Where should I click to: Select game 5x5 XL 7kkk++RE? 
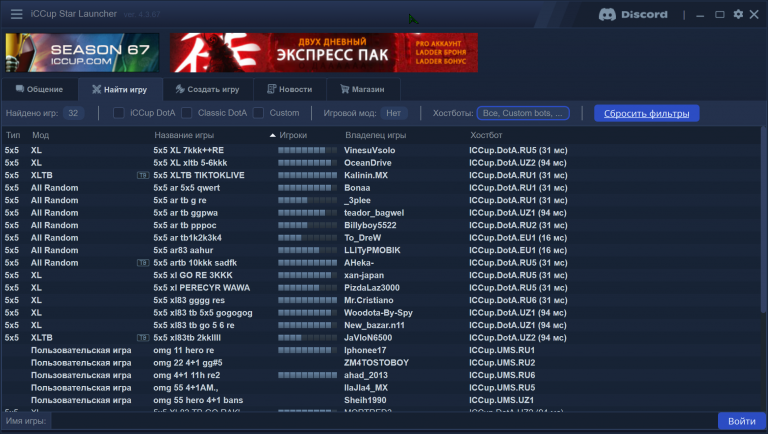click(382, 150)
